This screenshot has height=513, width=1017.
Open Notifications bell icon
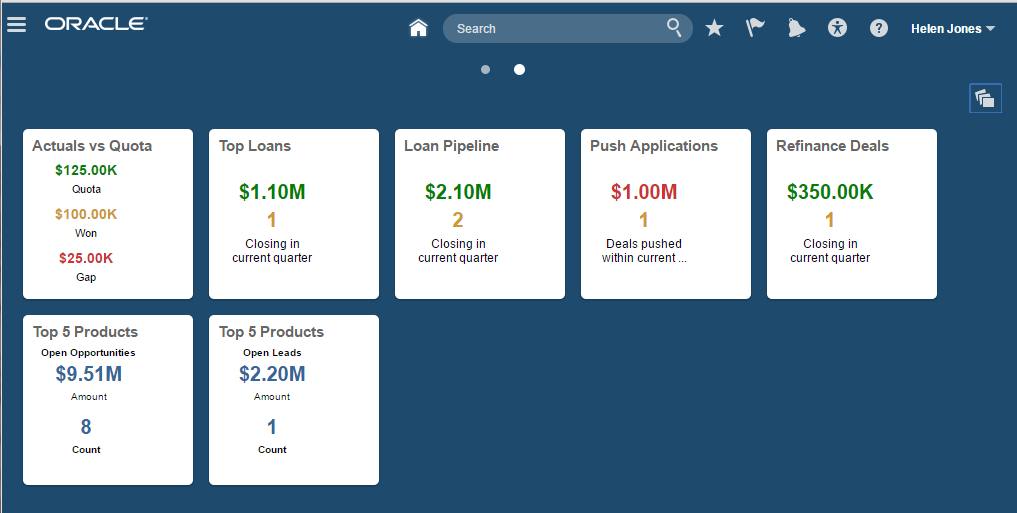(x=796, y=28)
